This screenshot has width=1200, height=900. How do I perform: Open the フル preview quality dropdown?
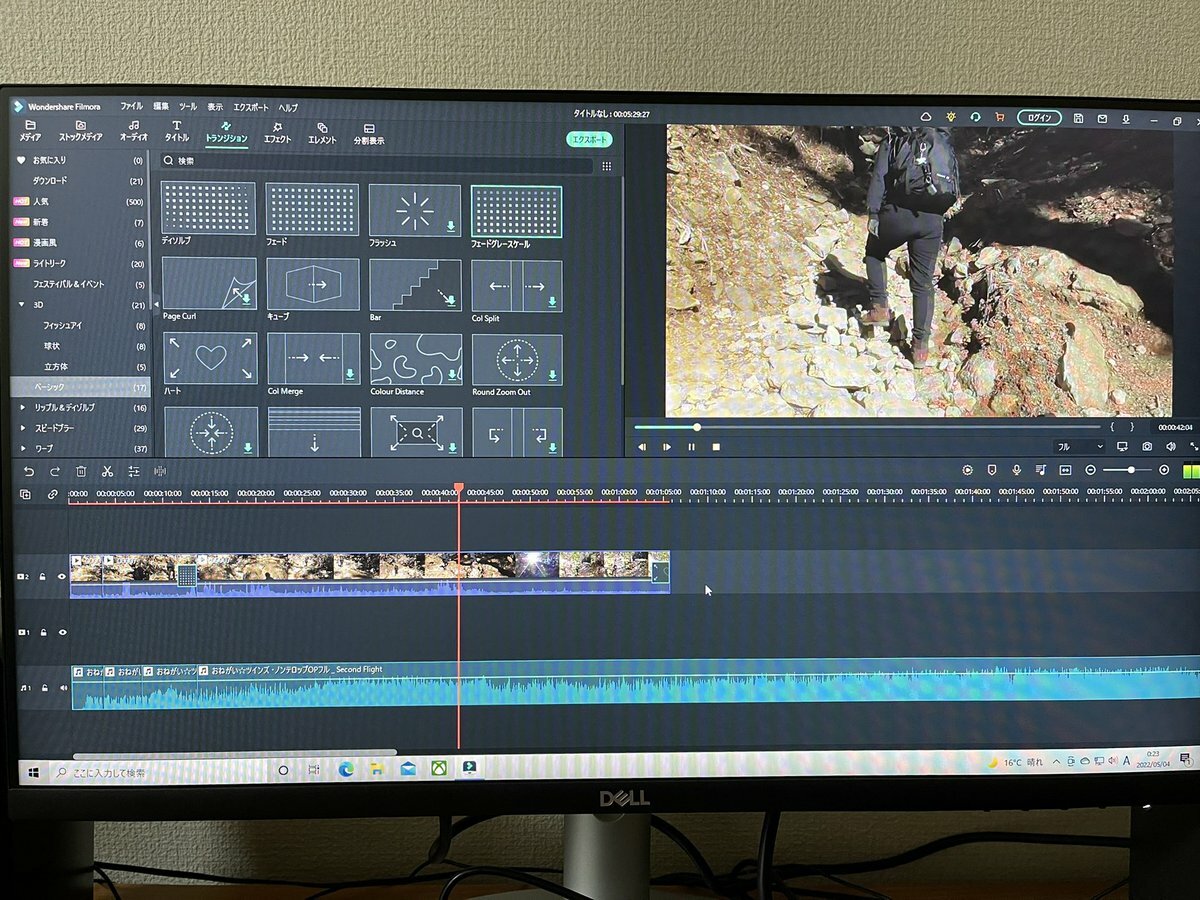click(x=1079, y=446)
